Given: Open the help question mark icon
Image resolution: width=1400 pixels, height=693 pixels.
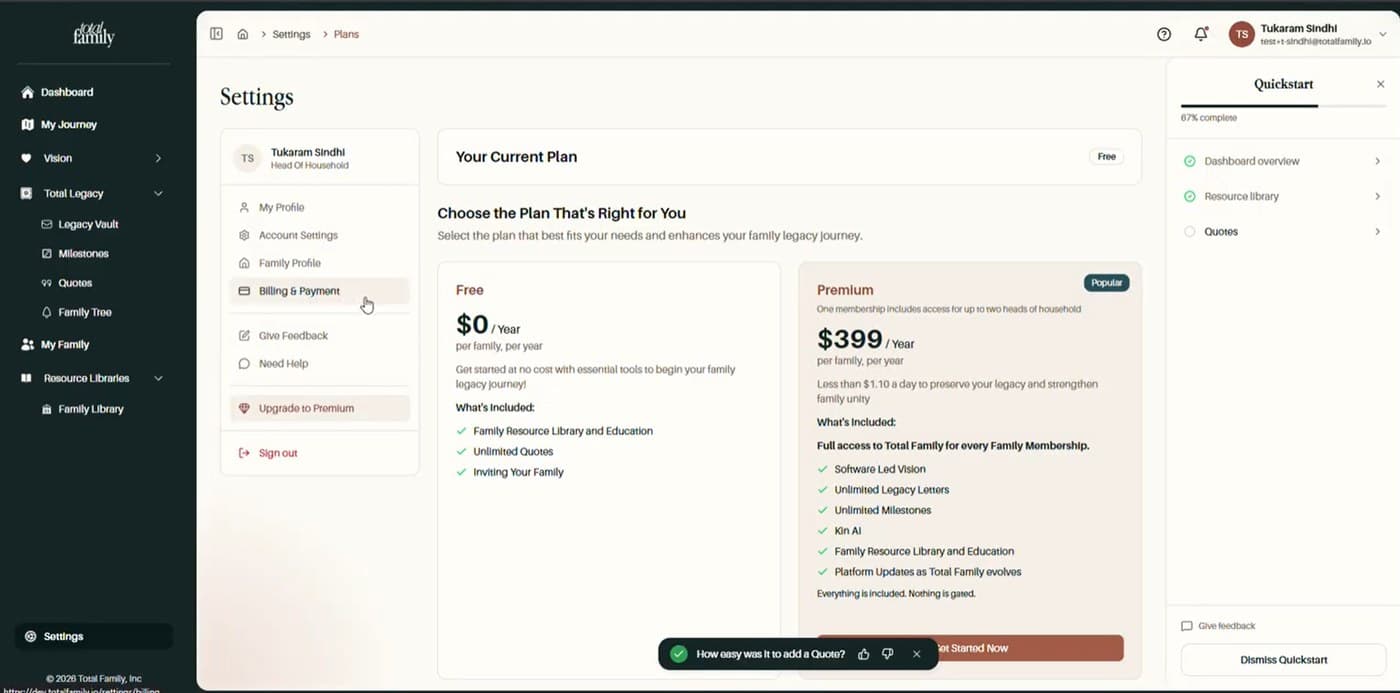Looking at the screenshot, I should click(x=1164, y=34).
